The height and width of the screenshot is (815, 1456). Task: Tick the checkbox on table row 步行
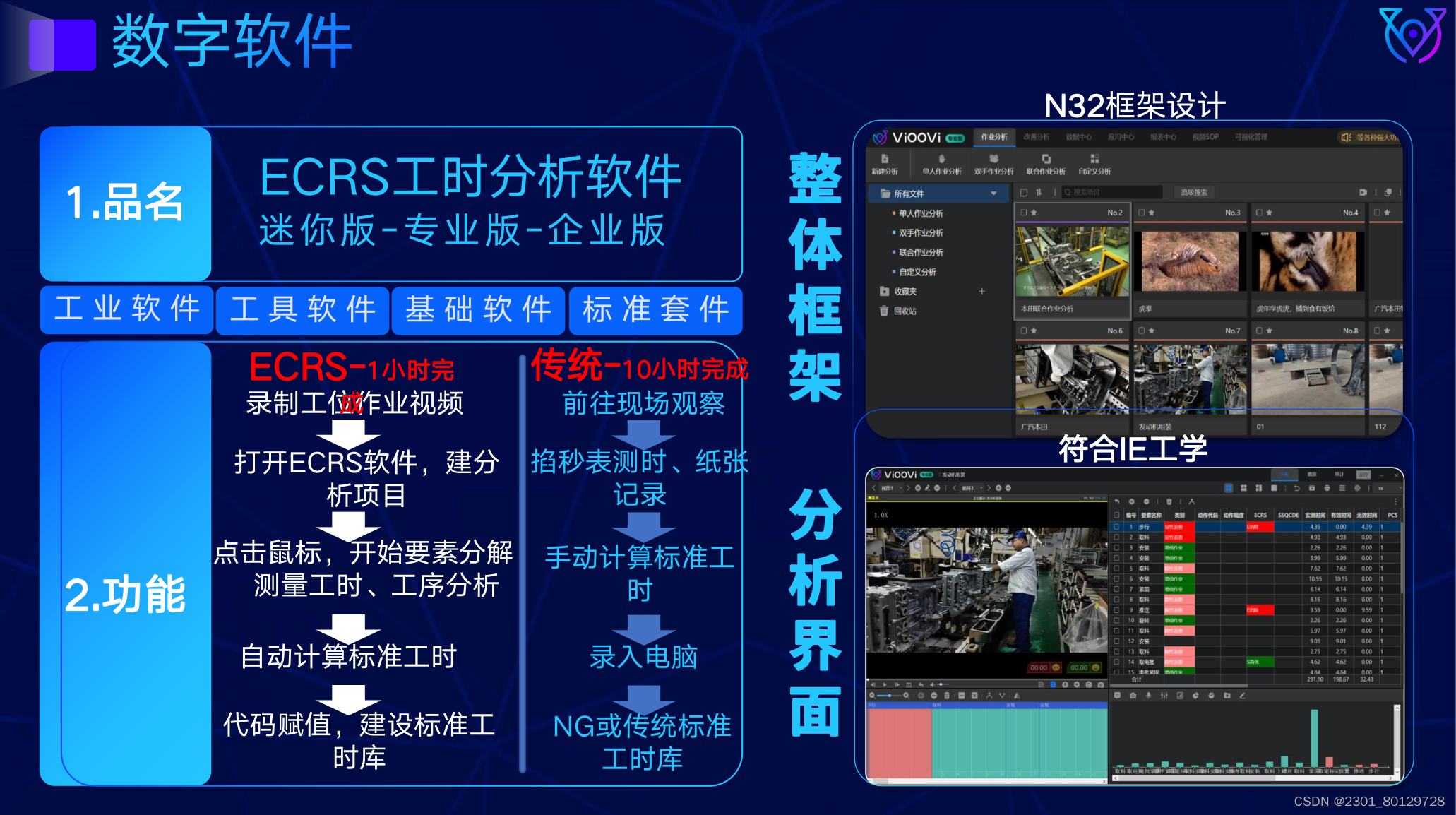1116,527
